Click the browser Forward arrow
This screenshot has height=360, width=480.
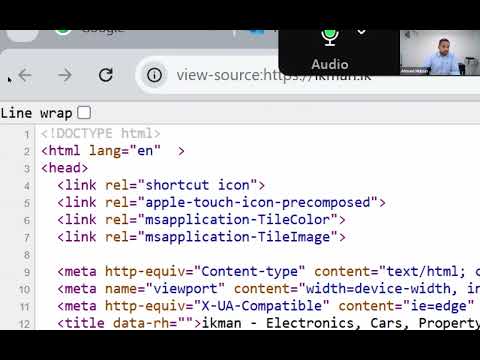[x=65, y=75]
